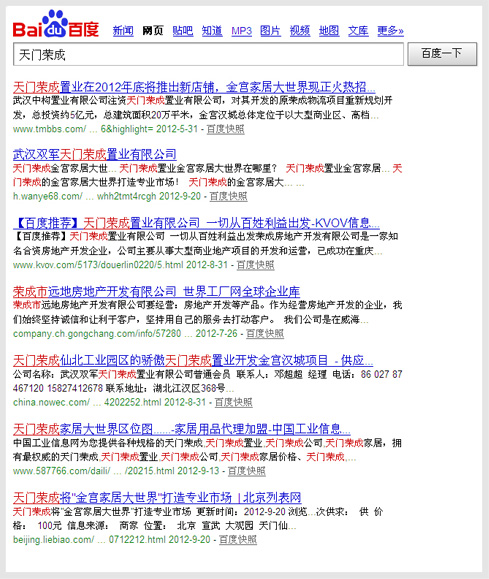Select the MP3 search tab
Viewport: 489px width, 579px height.
pyautogui.click(x=242, y=31)
